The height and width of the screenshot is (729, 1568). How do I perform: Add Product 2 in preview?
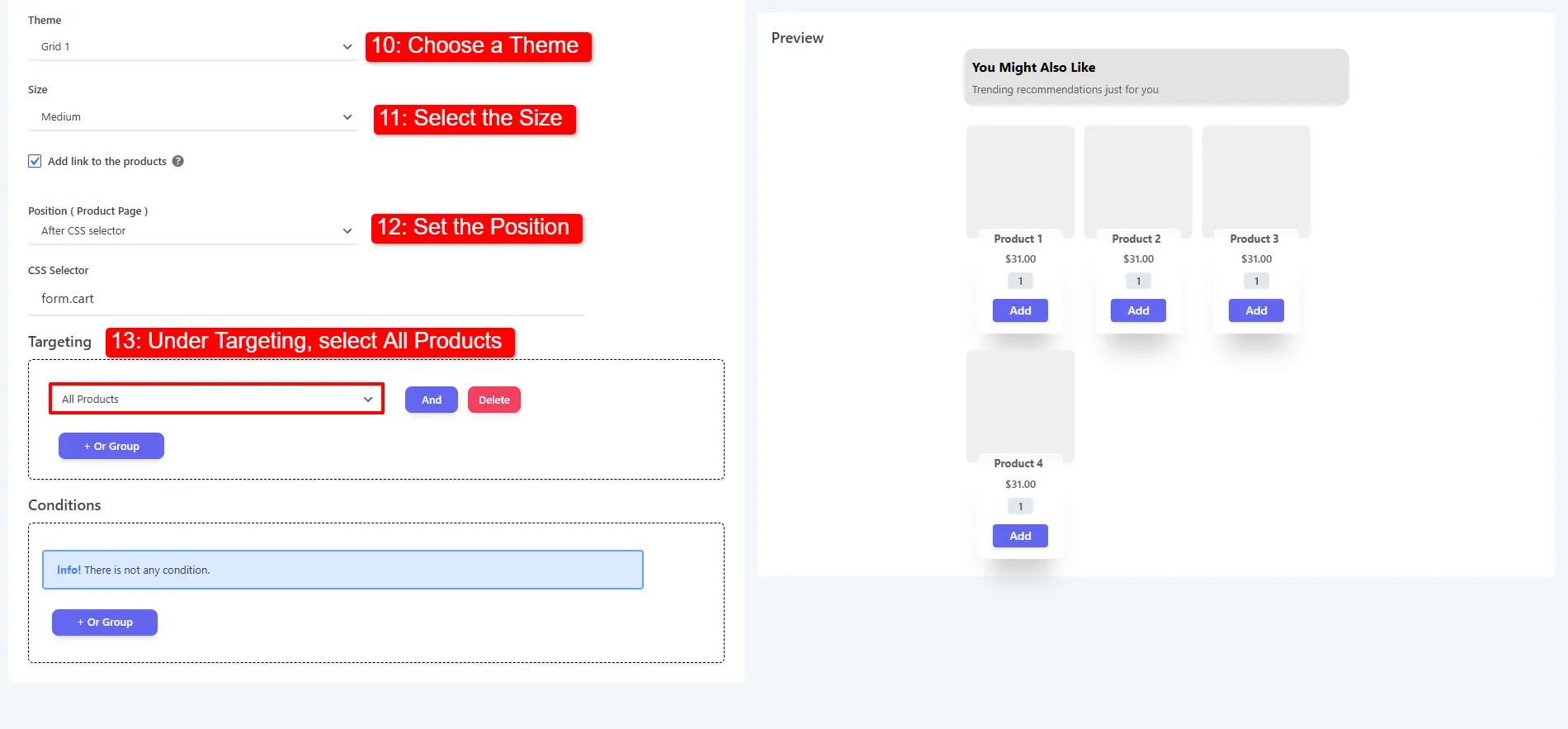(x=1138, y=311)
